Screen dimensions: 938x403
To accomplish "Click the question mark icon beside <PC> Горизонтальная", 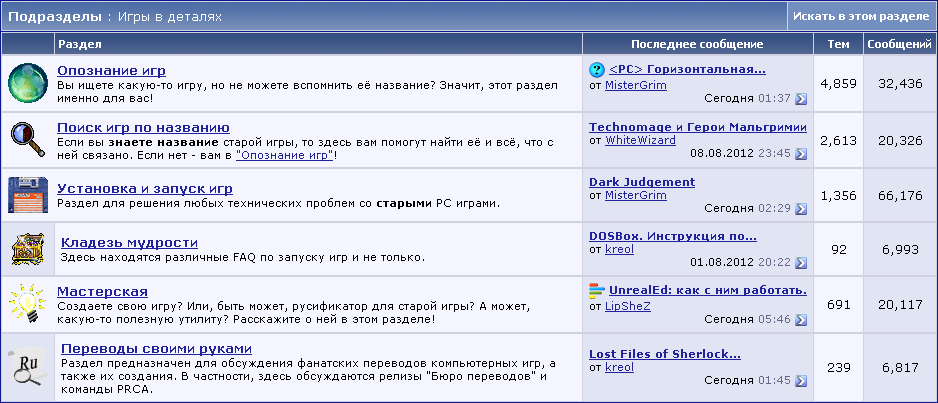I will click(596, 70).
